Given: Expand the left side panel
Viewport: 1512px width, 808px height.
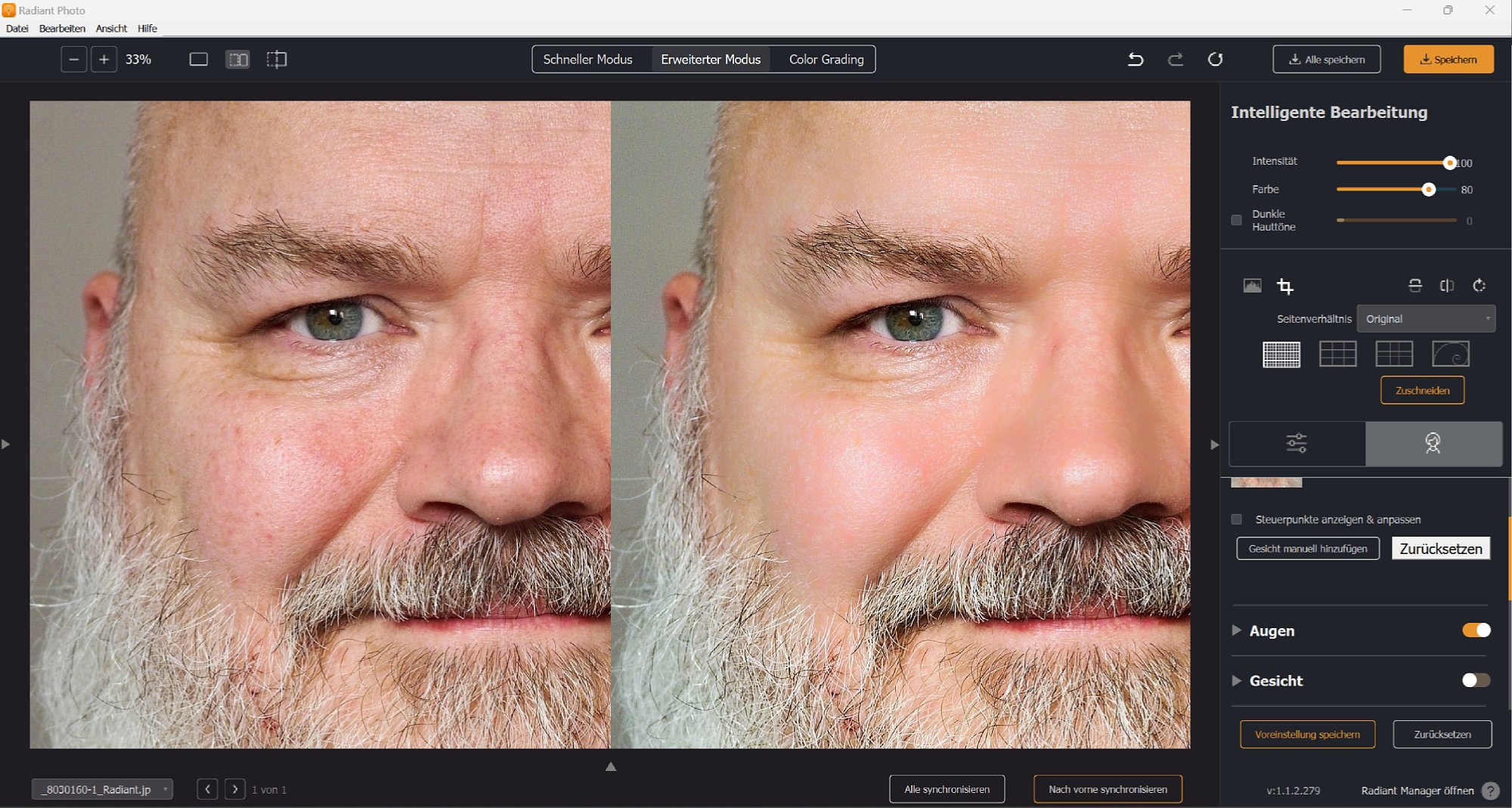Looking at the screenshot, I should [5, 444].
